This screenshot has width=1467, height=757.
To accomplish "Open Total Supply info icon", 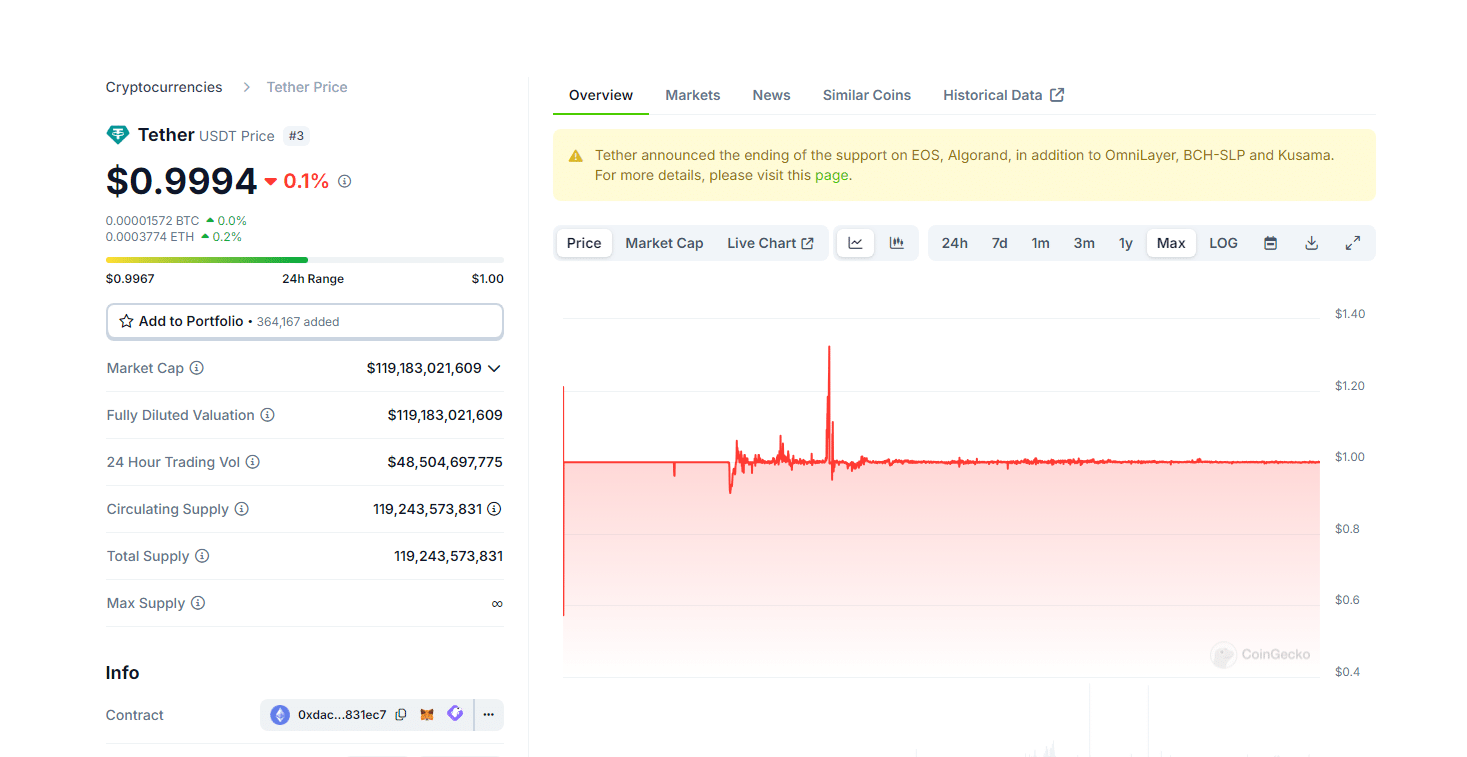I will [202, 556].
